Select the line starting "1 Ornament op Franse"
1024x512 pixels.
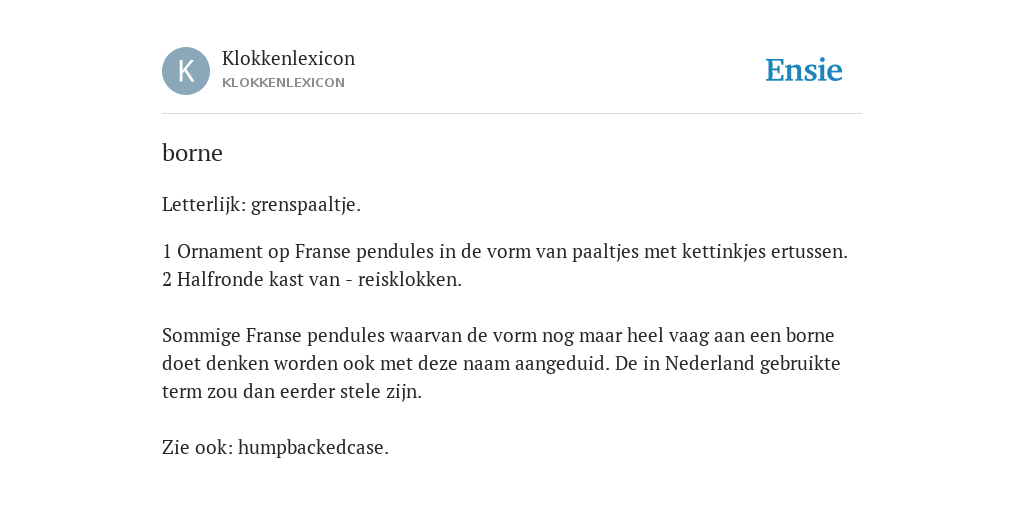505,251
